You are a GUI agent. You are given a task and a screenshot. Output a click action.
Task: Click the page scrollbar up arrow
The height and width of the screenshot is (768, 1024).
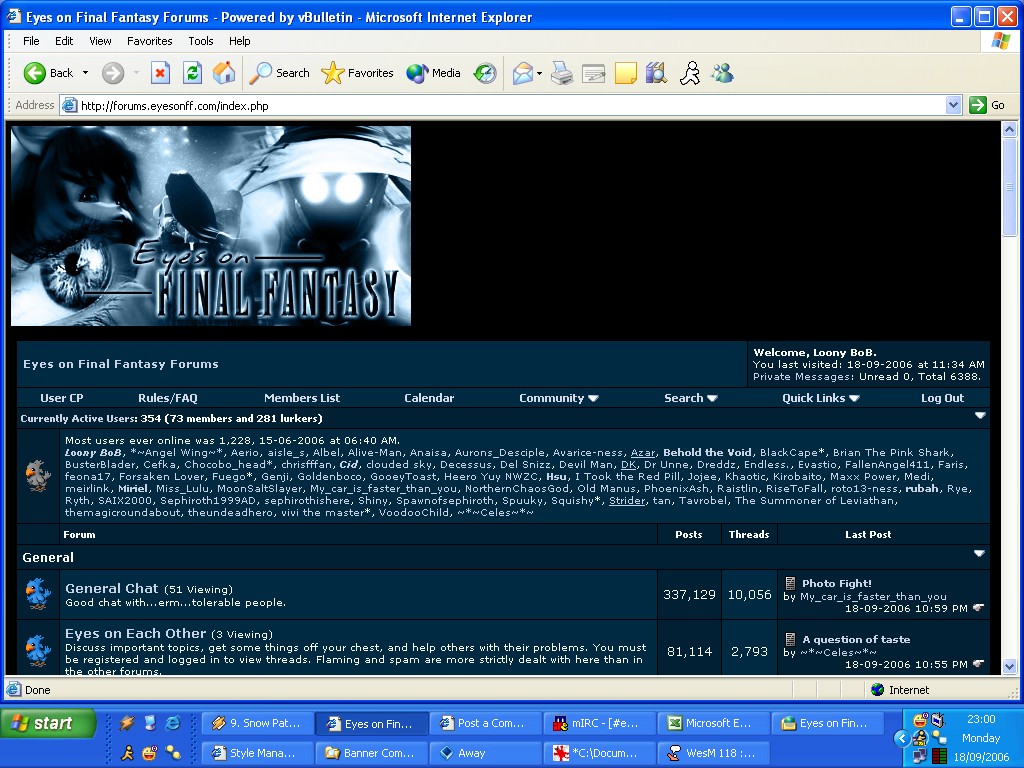coord(1009,129)
